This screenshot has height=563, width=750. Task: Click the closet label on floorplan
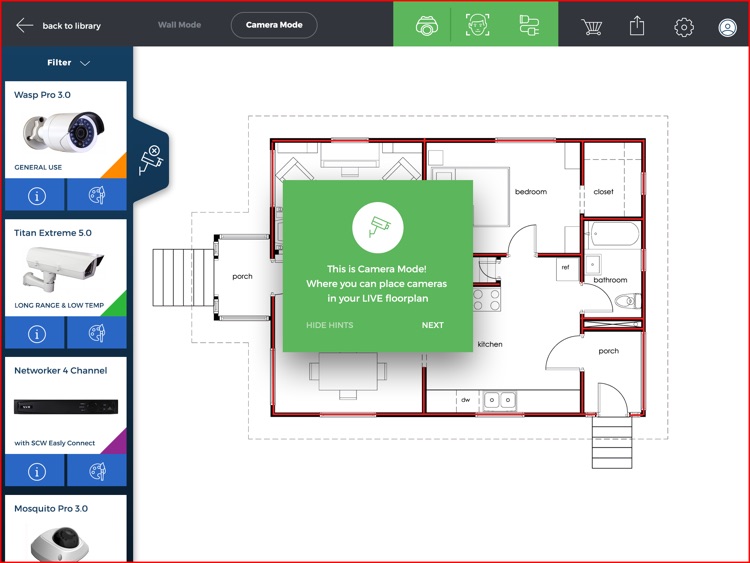pyautogui.click(x=604, y=192)
